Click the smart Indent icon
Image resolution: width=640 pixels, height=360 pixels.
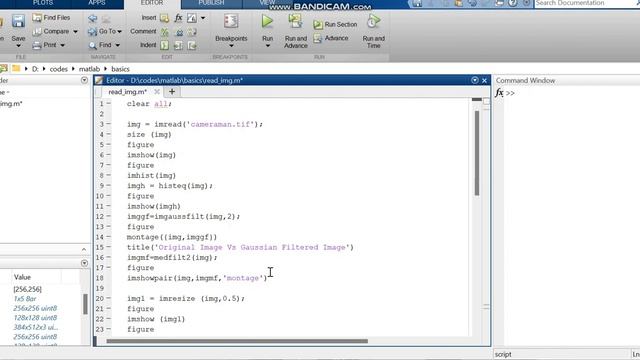point(164,45)
